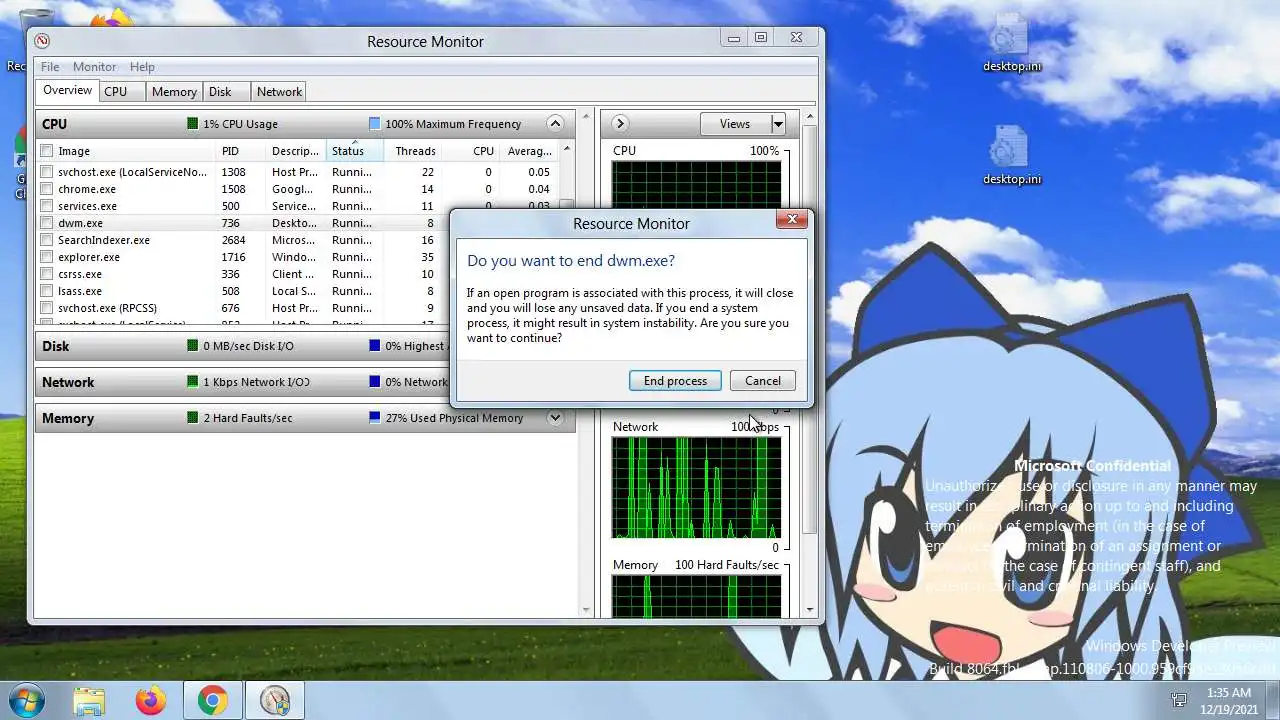The height and width of the screenshot is (720, 1280).
Task: Click blue Used Physical Memory indicator
Action: 375,418
